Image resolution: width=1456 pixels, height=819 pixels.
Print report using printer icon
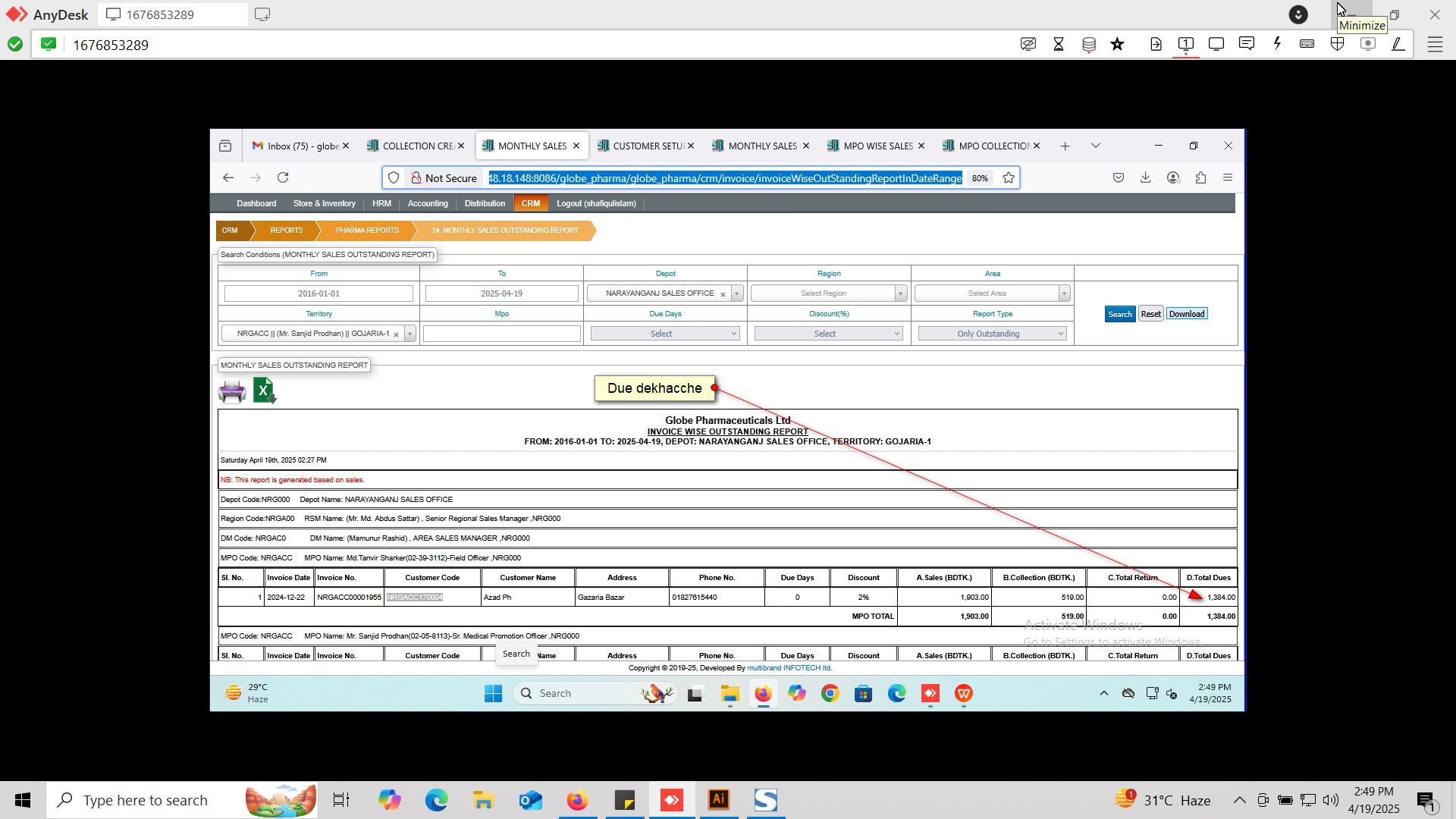pos(232,391)
